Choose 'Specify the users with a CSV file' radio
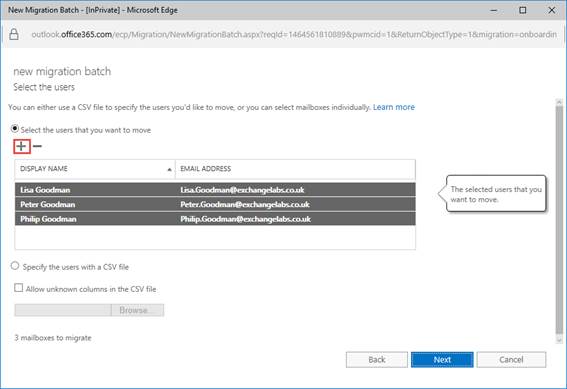Viewport: 567px width, 389px height. pos(14,266)
